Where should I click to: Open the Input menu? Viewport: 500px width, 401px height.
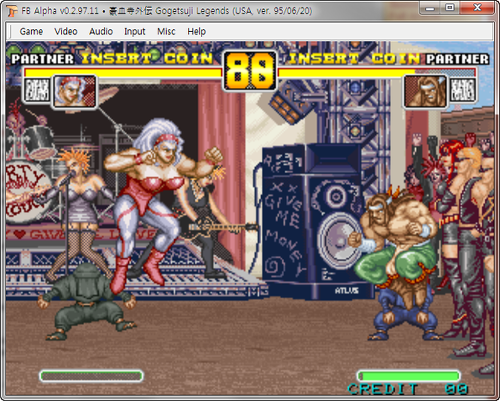point(135,31)
